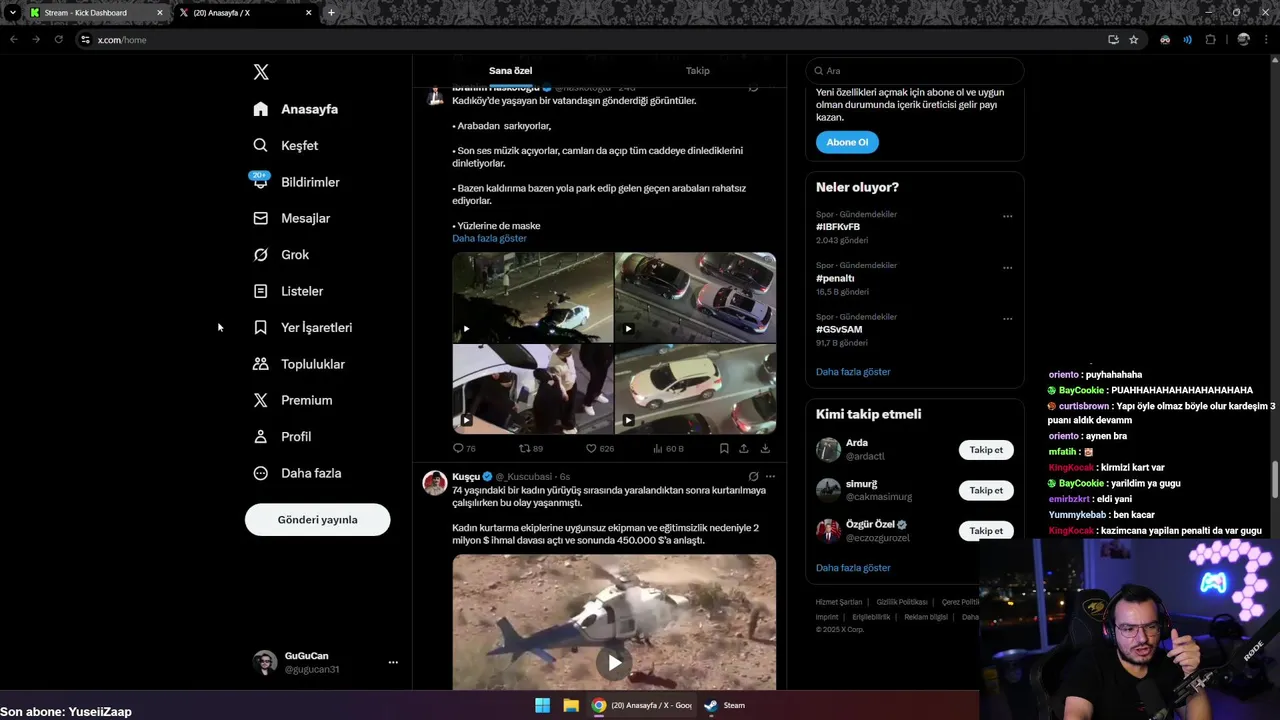Open Mesajlar in the sidebar
Viewport: 1280px width, 720px height.
click(x=291, y=218)
